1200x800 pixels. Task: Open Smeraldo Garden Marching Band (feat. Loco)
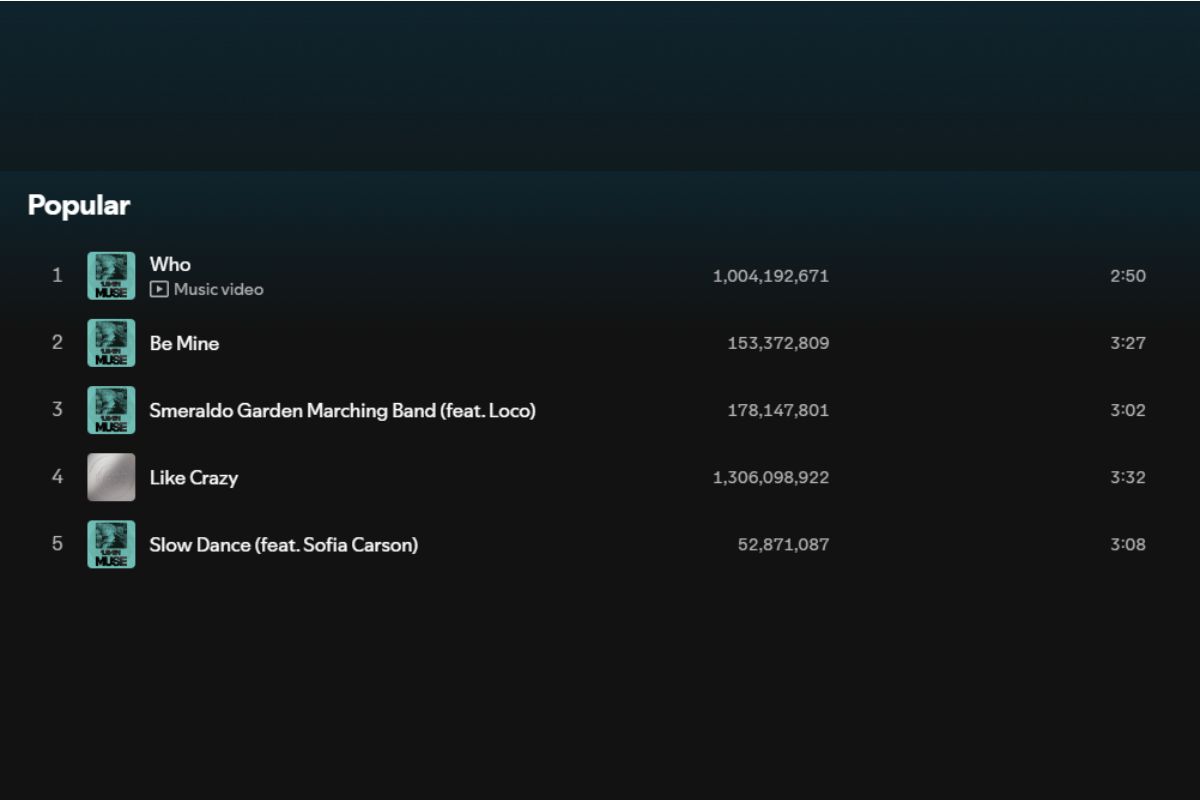[x=342, y=410]
